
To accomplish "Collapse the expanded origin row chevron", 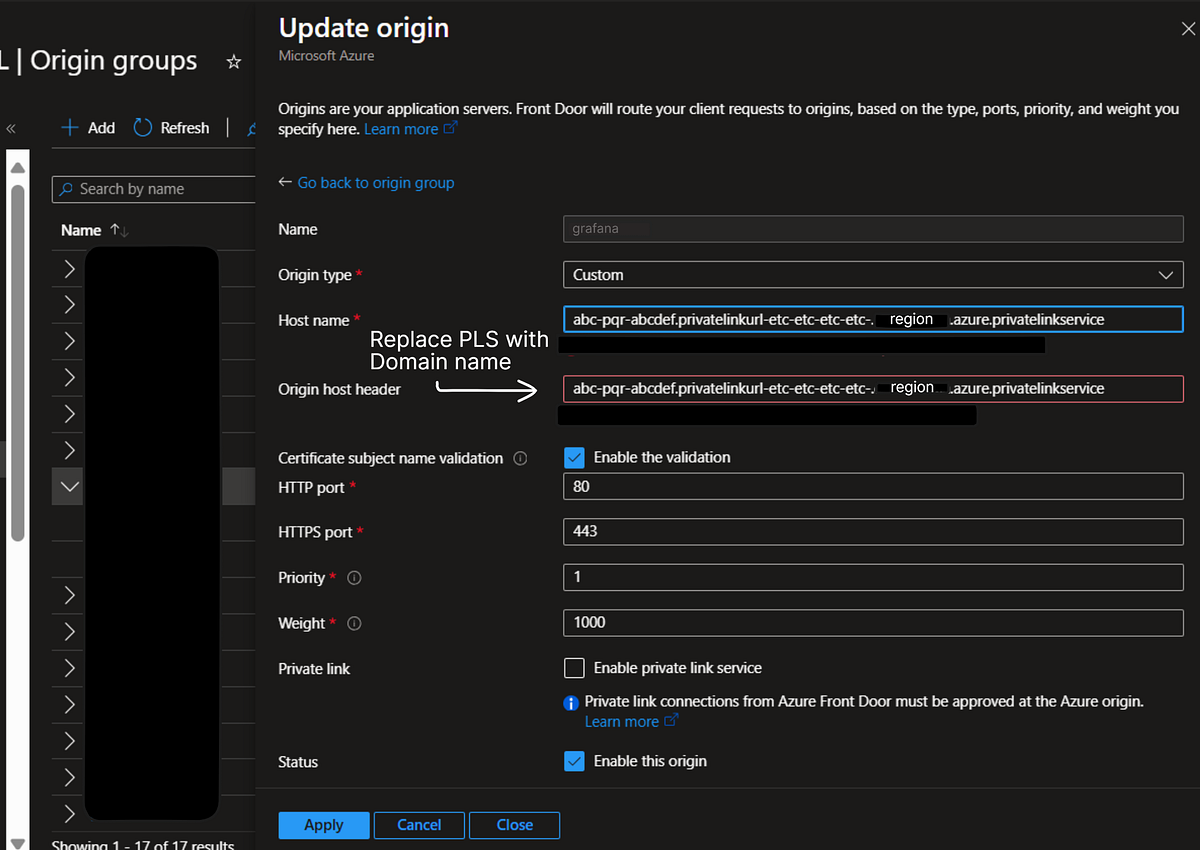I will click(x=67, y=486).
